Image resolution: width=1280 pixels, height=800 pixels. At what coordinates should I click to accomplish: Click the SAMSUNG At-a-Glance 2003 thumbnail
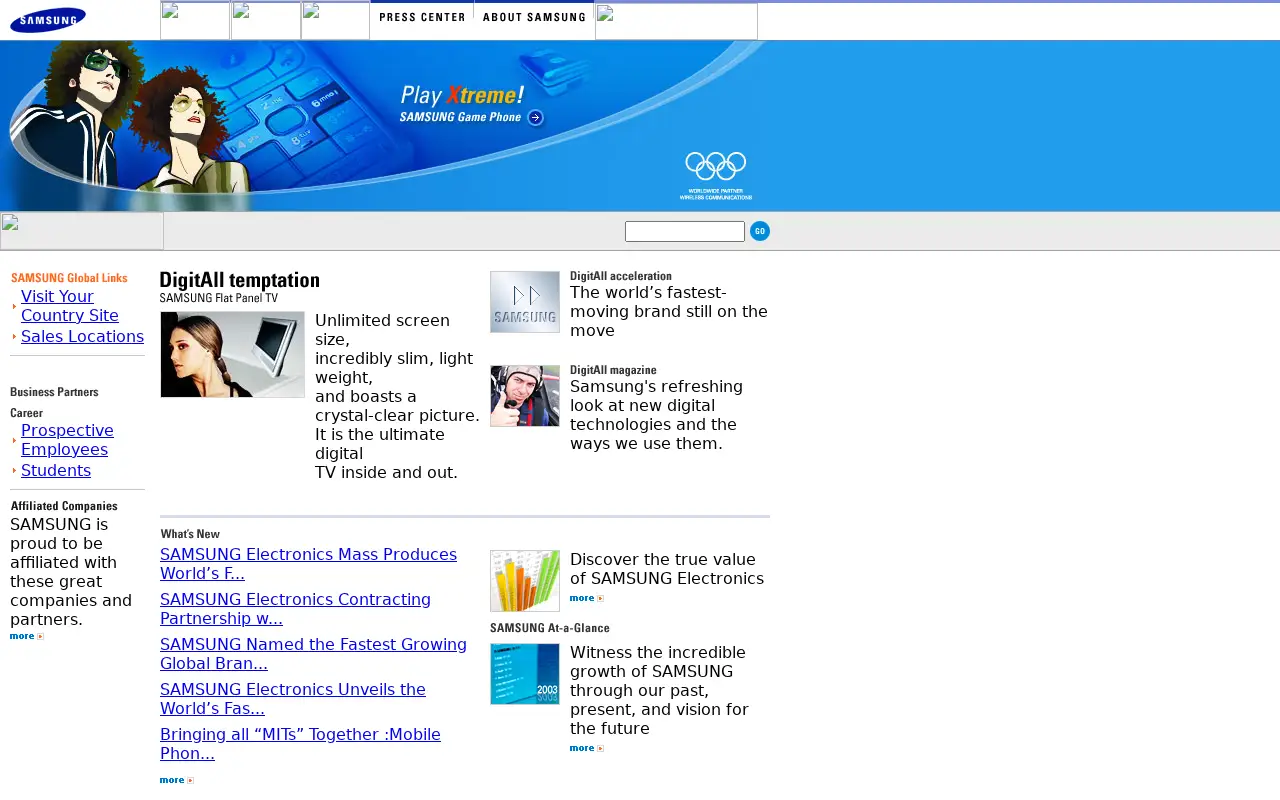click(x=525, y=674)
